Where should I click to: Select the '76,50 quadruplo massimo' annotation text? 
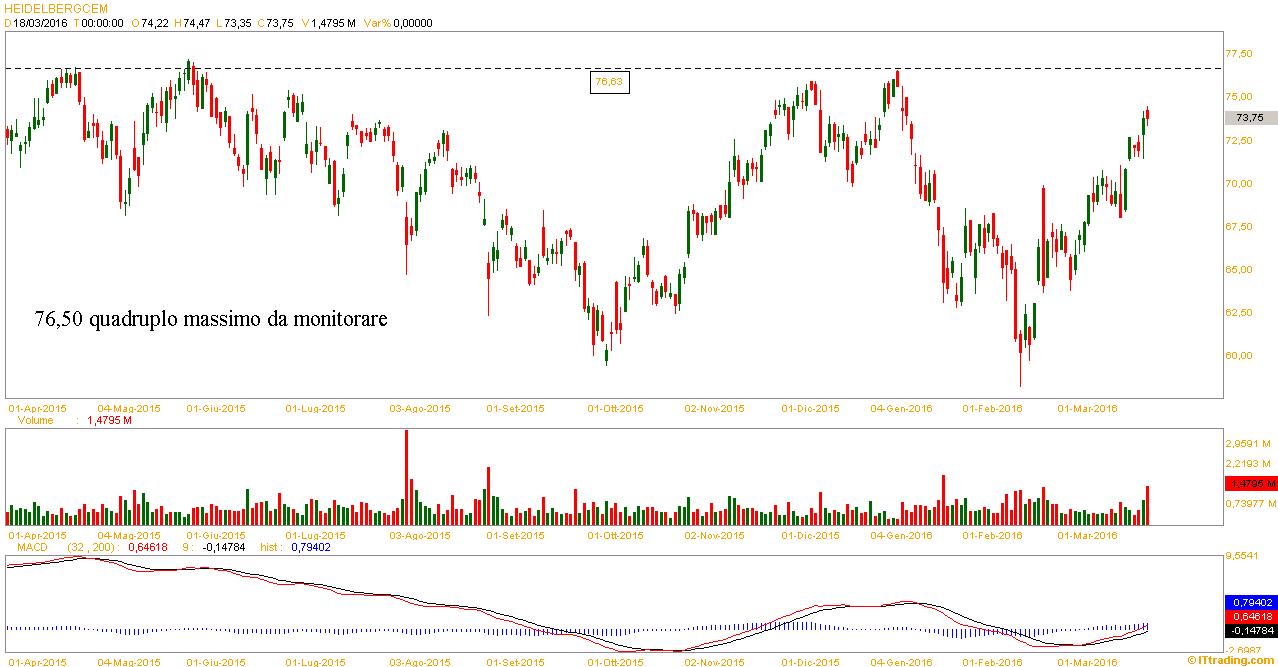coord(210,319)
